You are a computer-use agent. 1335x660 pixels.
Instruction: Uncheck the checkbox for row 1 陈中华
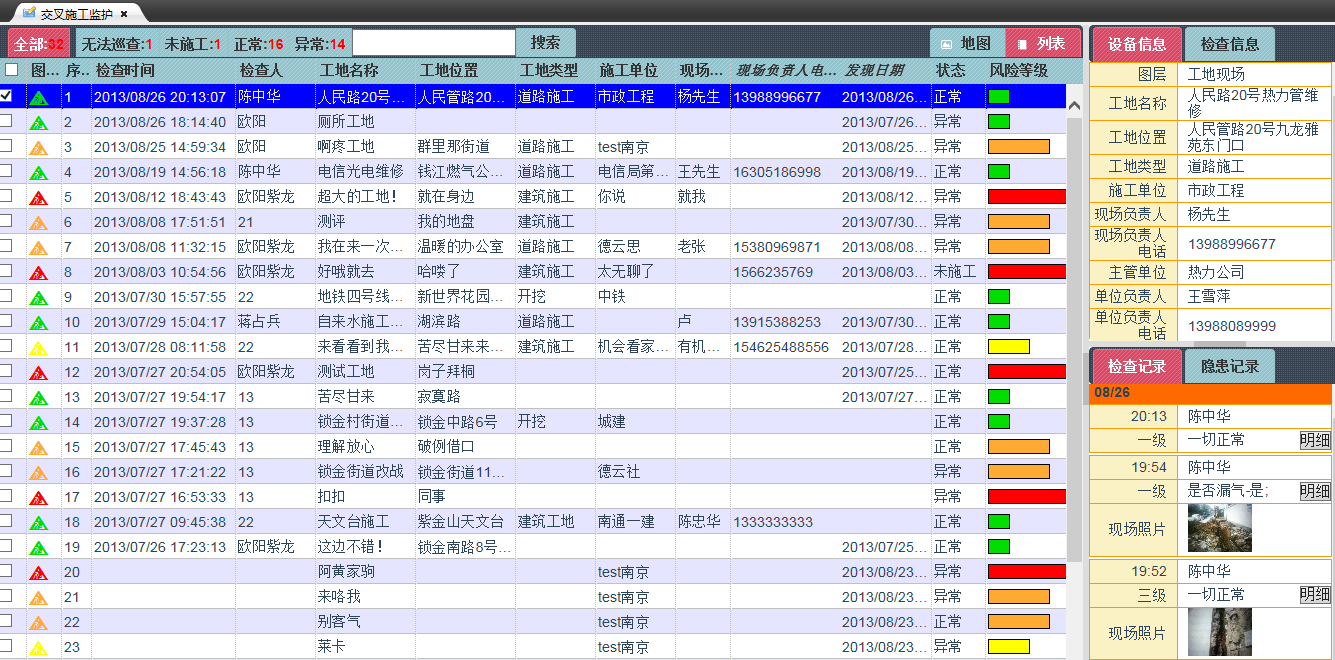click(6, 96)
